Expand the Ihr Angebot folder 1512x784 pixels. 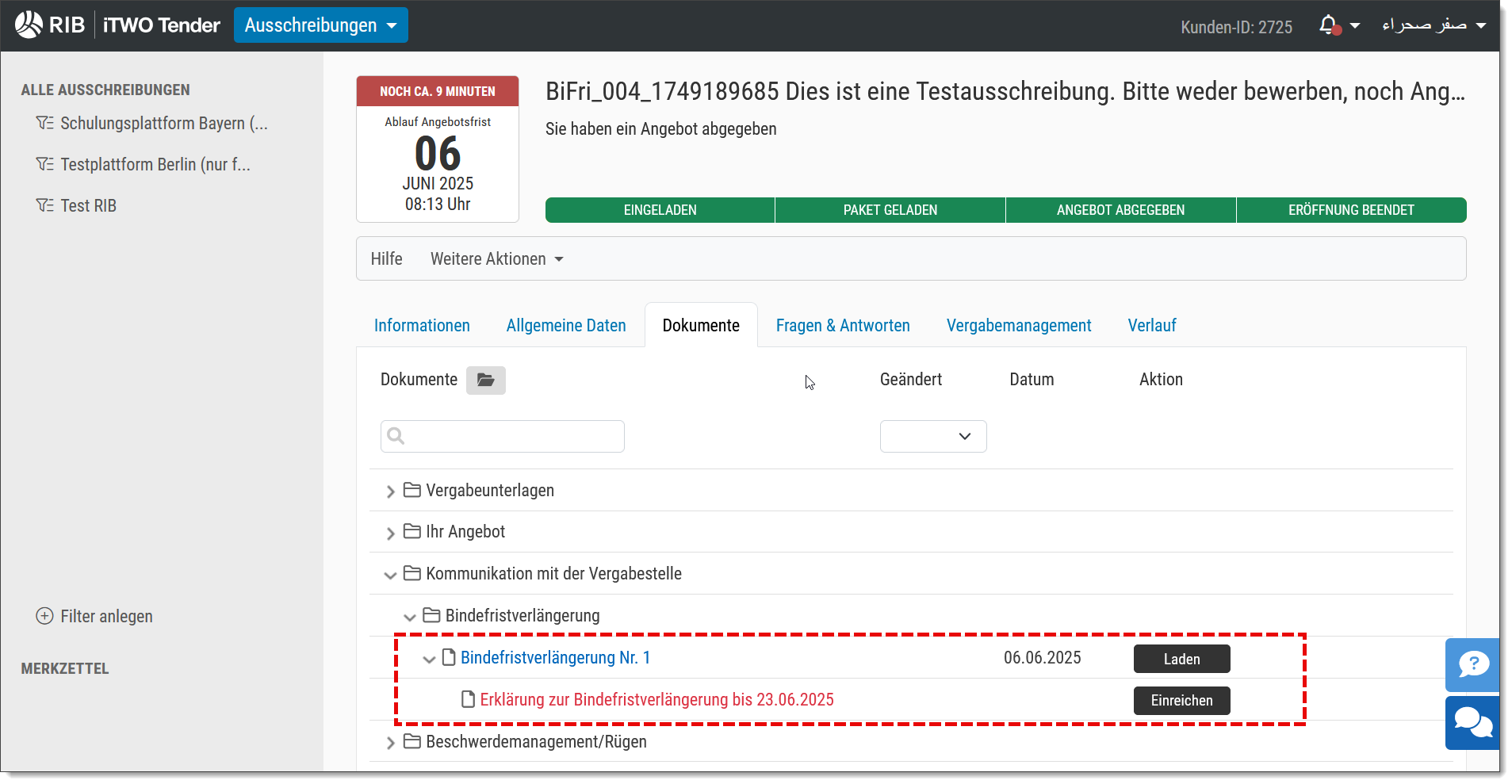tap(390, 534)
